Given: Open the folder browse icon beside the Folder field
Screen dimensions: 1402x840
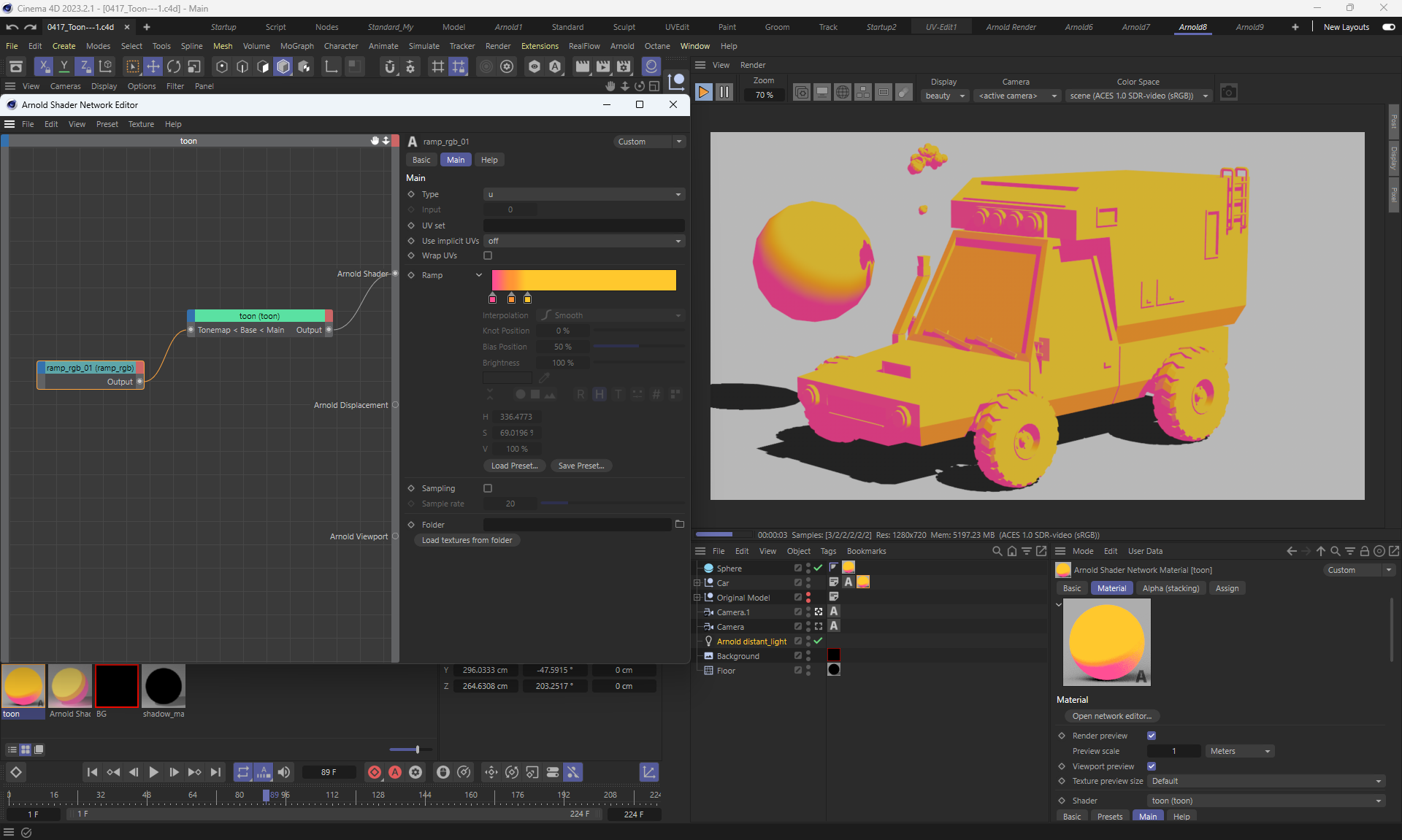Looking at the screenshot, I should pos(680,524).
